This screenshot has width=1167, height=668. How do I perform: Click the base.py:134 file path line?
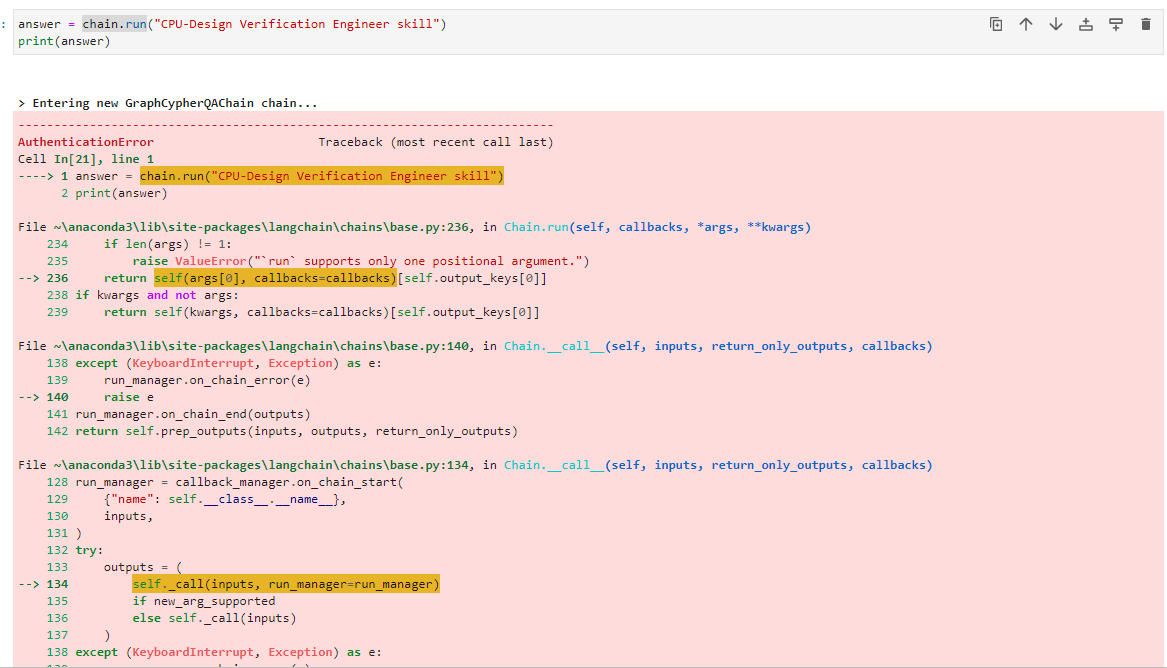click(x=475, y=465)
